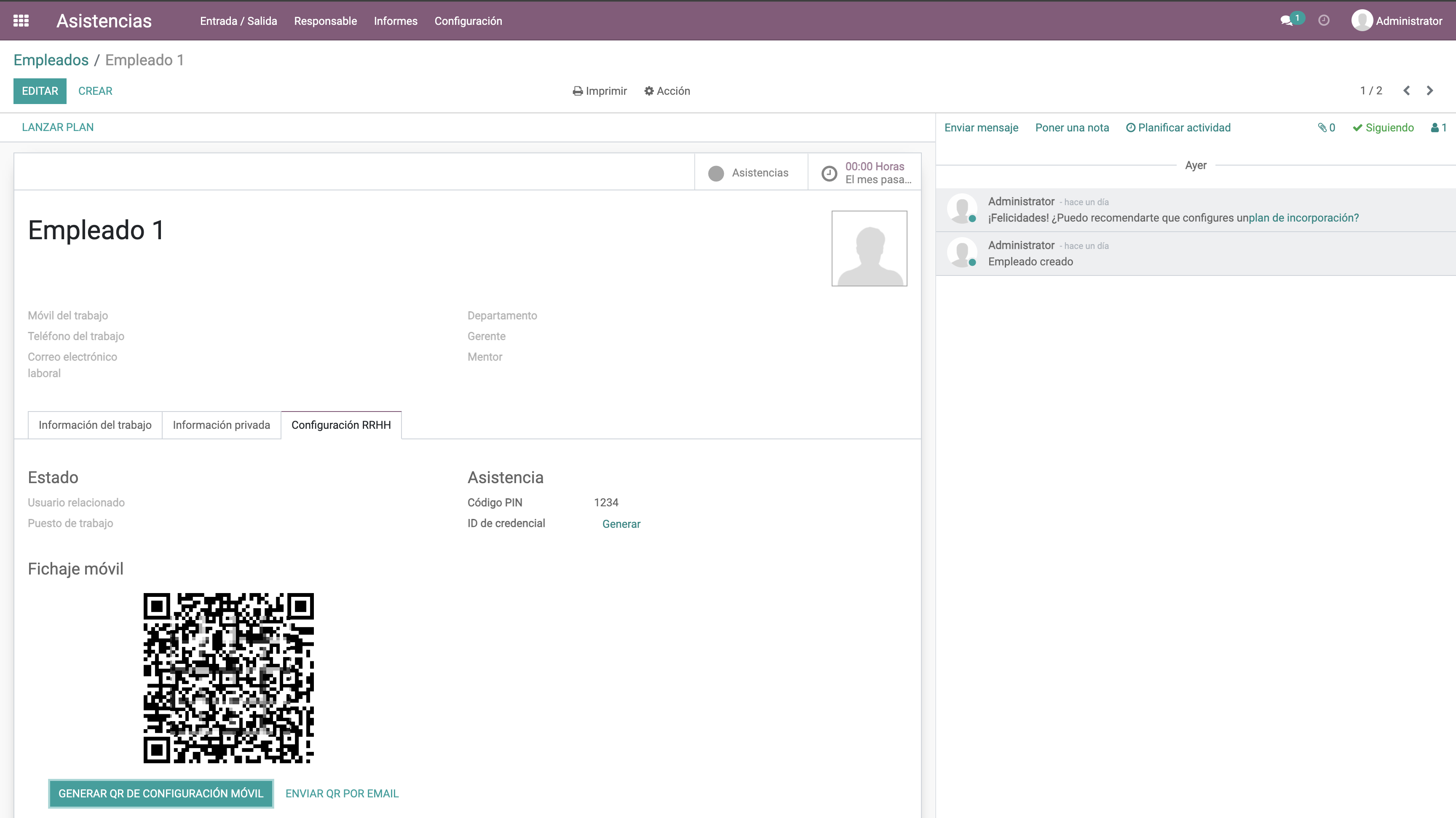Click the 'Móvil del trabajo' label
This screenshot has width=1456, height=818.
68,316
